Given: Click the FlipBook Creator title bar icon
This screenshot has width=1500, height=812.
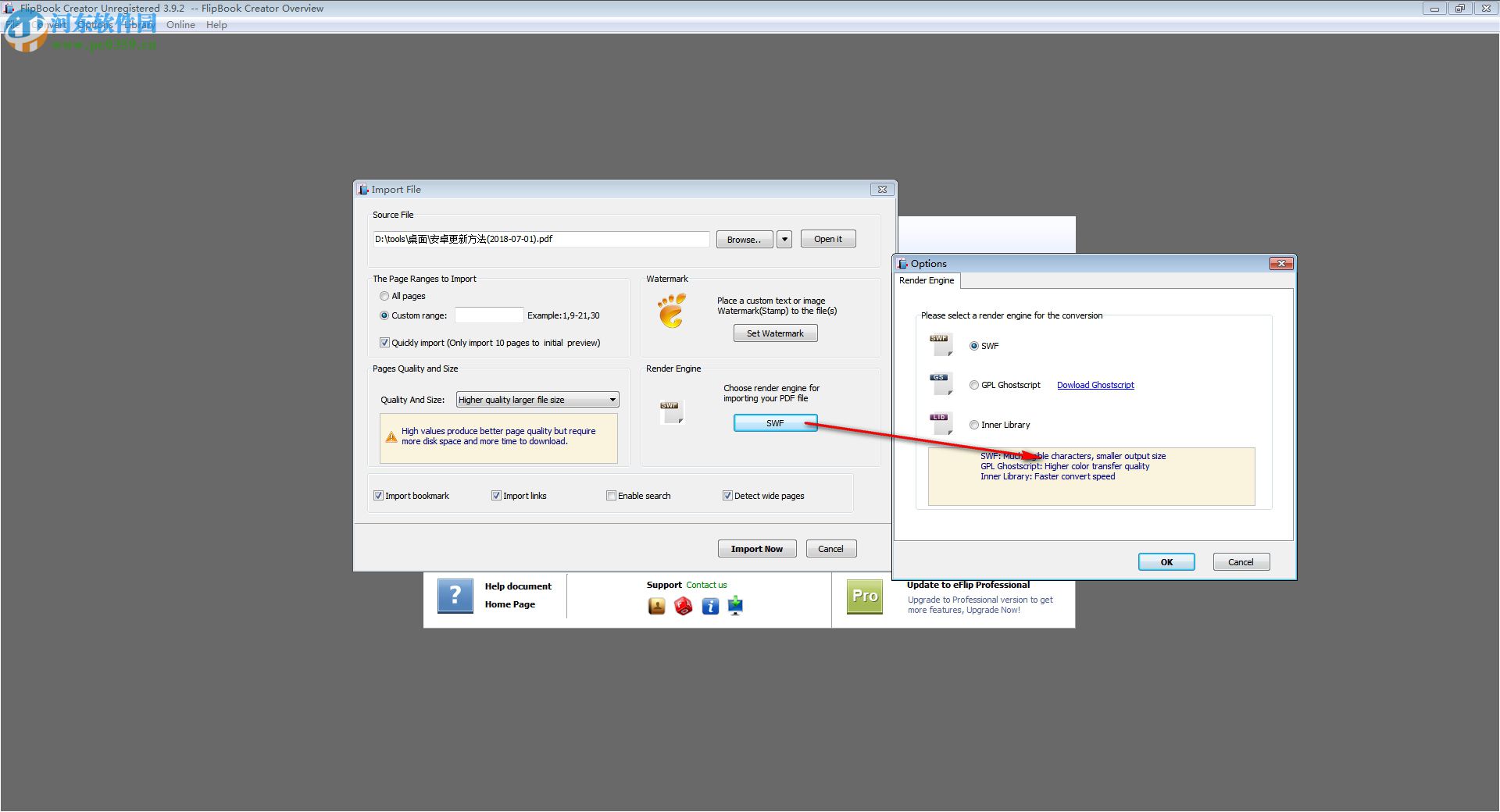Looking at the screenshot, I should (x=9, y=9).
